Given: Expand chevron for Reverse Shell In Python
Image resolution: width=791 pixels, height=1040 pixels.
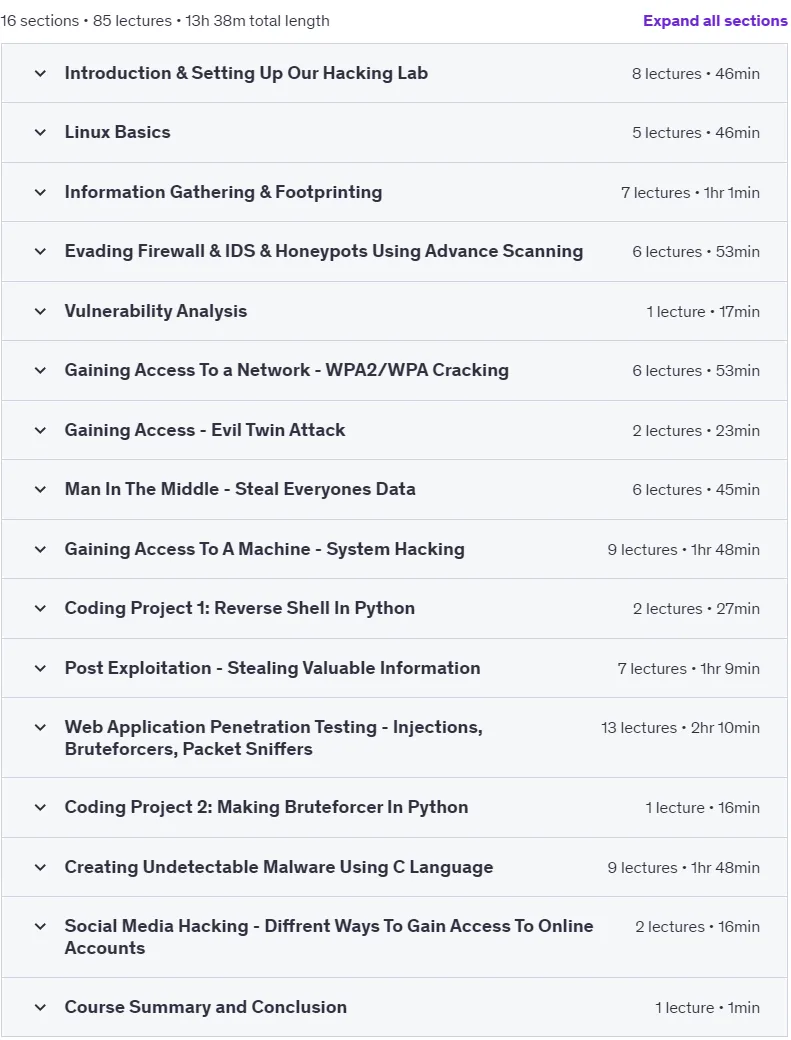Looking at the screenshot, I should click(40, 608).
